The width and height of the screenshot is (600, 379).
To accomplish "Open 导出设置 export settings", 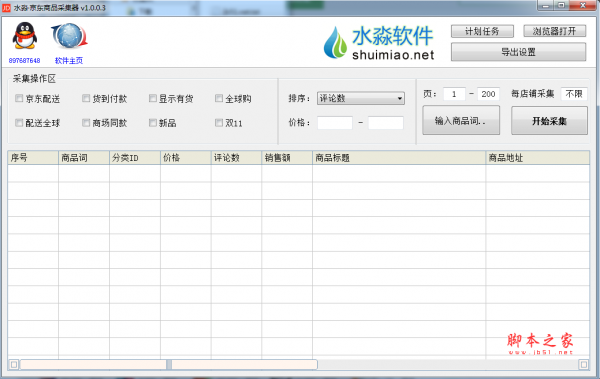I will coord(518,52).
